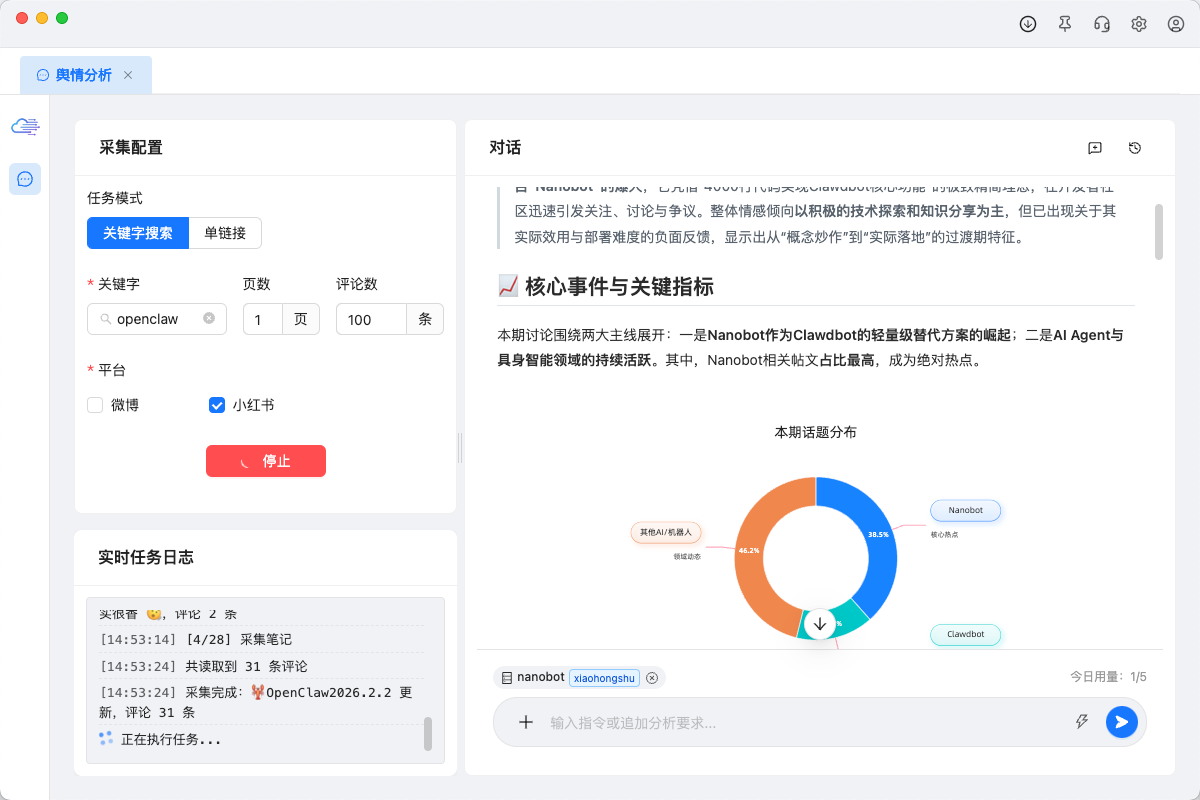
Task: Close the 舆情分析 tab
Action: tap(128, 75)
